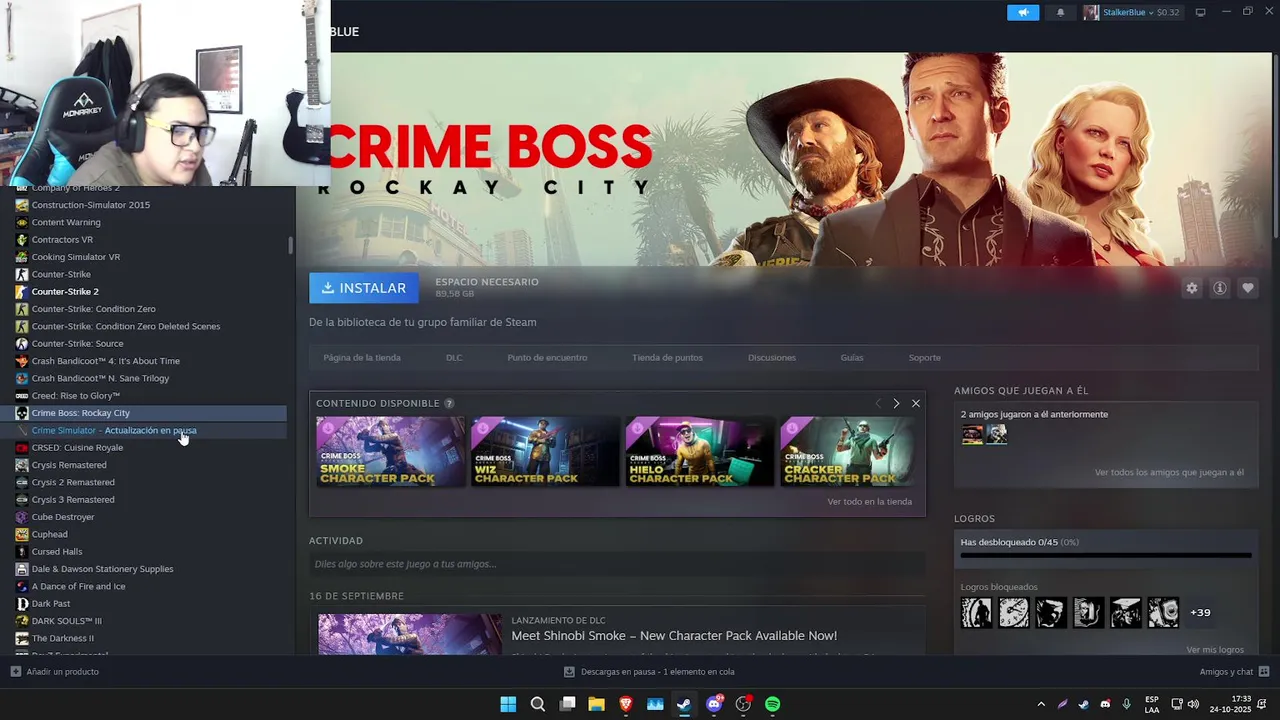Open the +39 locked achievements

(1200, 612)
